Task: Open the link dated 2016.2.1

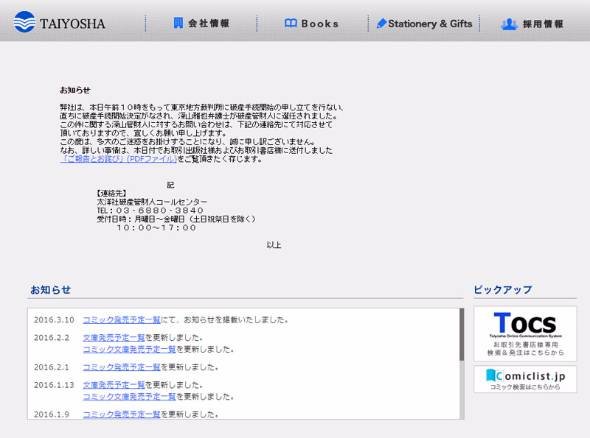Action: tap(122, 367)
